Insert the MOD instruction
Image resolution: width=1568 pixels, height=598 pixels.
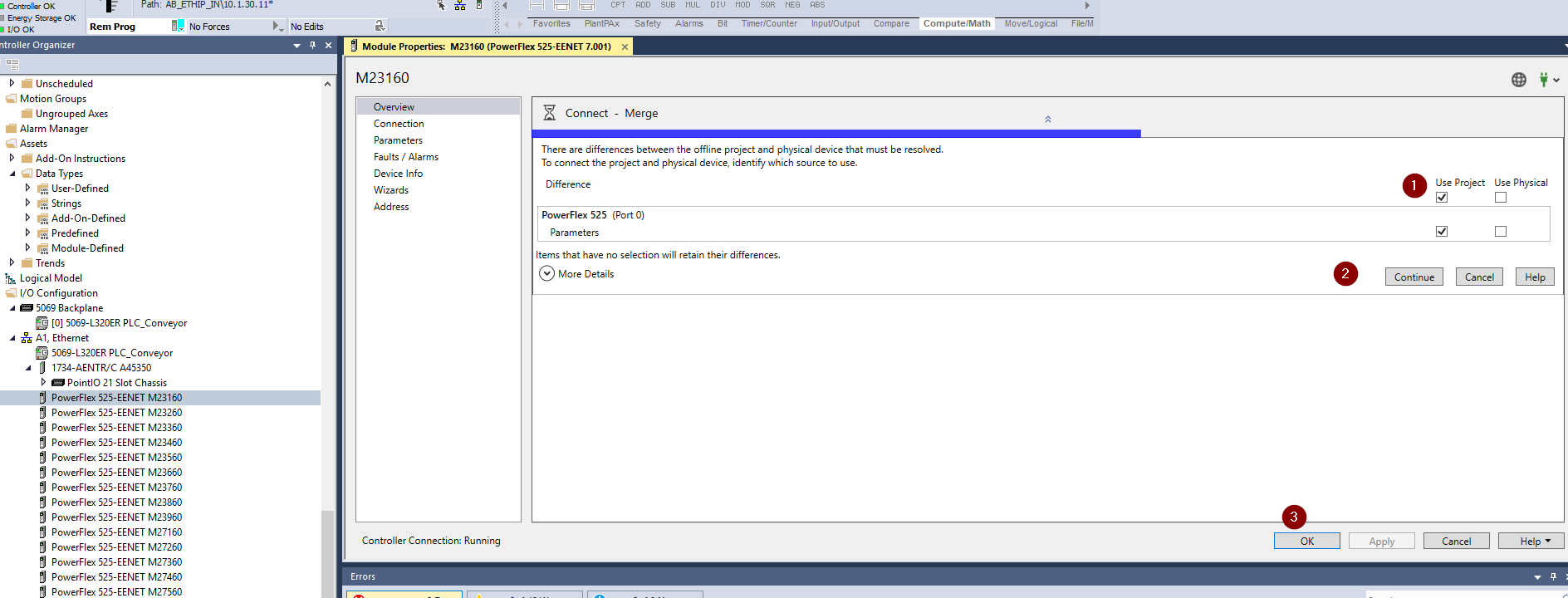click(742, 5)
